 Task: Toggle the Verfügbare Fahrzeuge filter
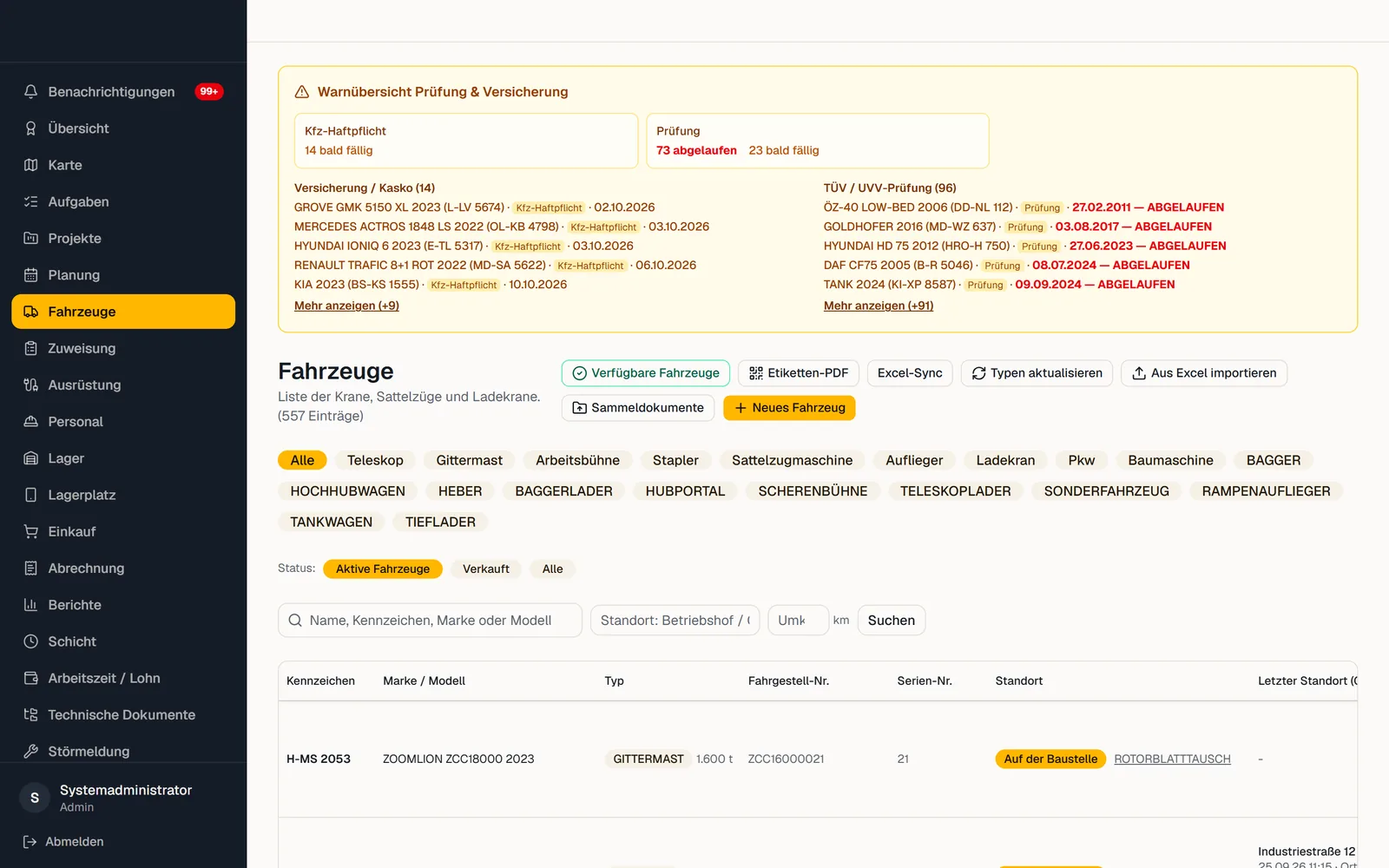click(646, 373)
